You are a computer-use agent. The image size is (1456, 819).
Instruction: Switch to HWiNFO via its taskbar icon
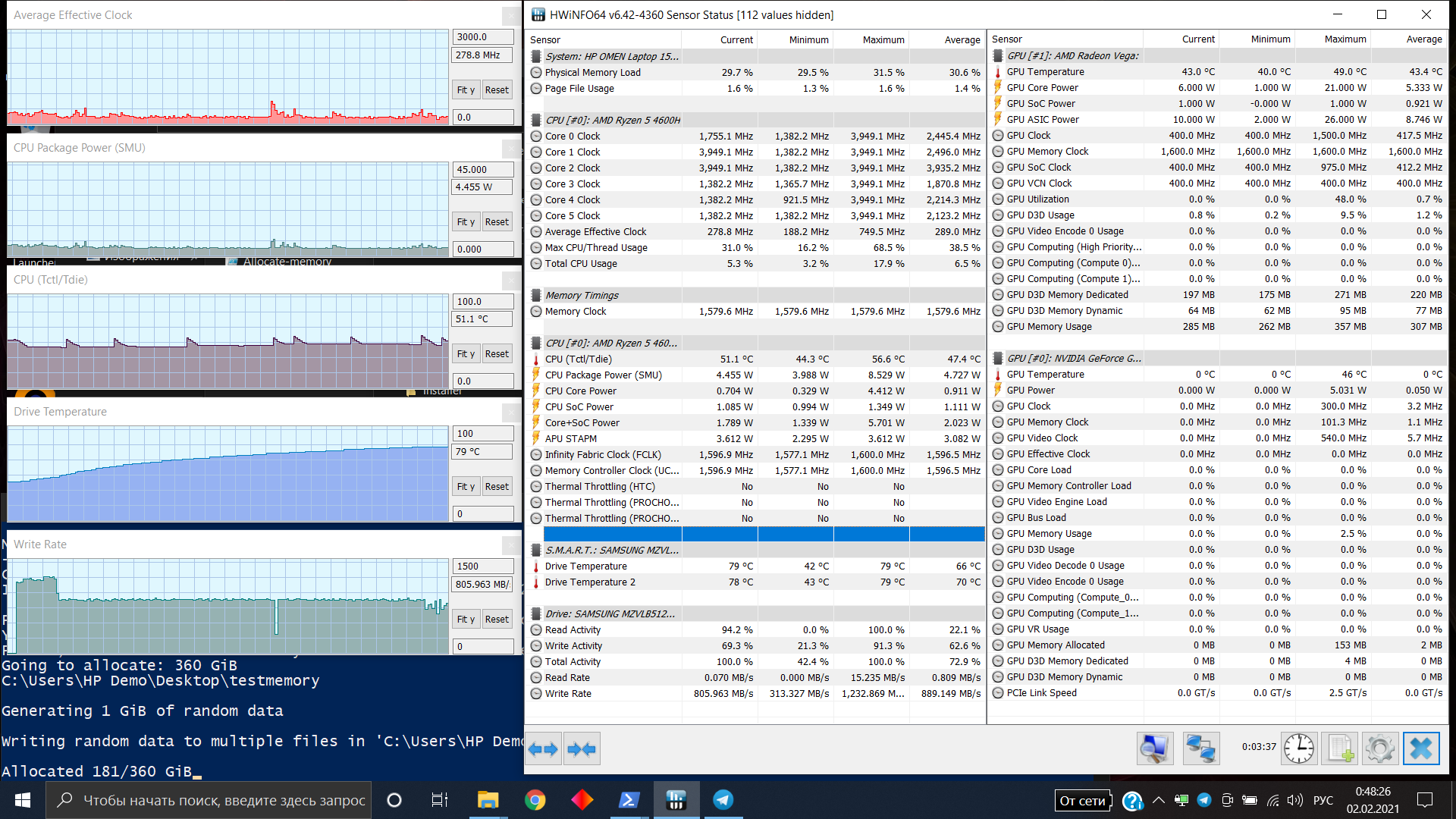click(x=676, y=800)
